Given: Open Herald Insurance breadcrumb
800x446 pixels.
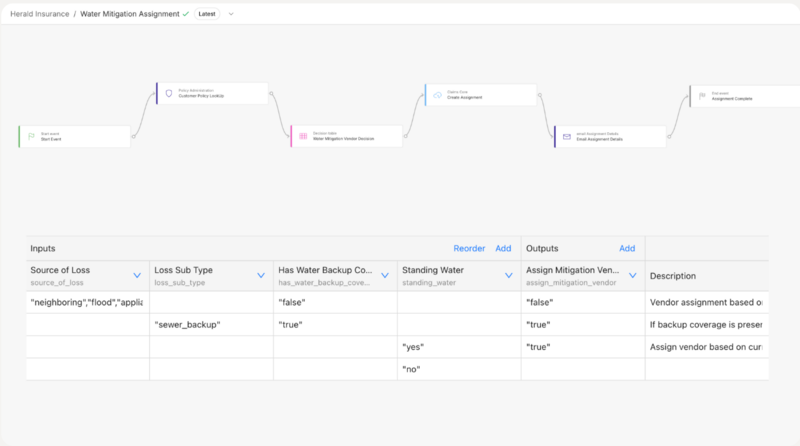Looking at the screenshot, I should pyautogui.click(x=38, y=14).
